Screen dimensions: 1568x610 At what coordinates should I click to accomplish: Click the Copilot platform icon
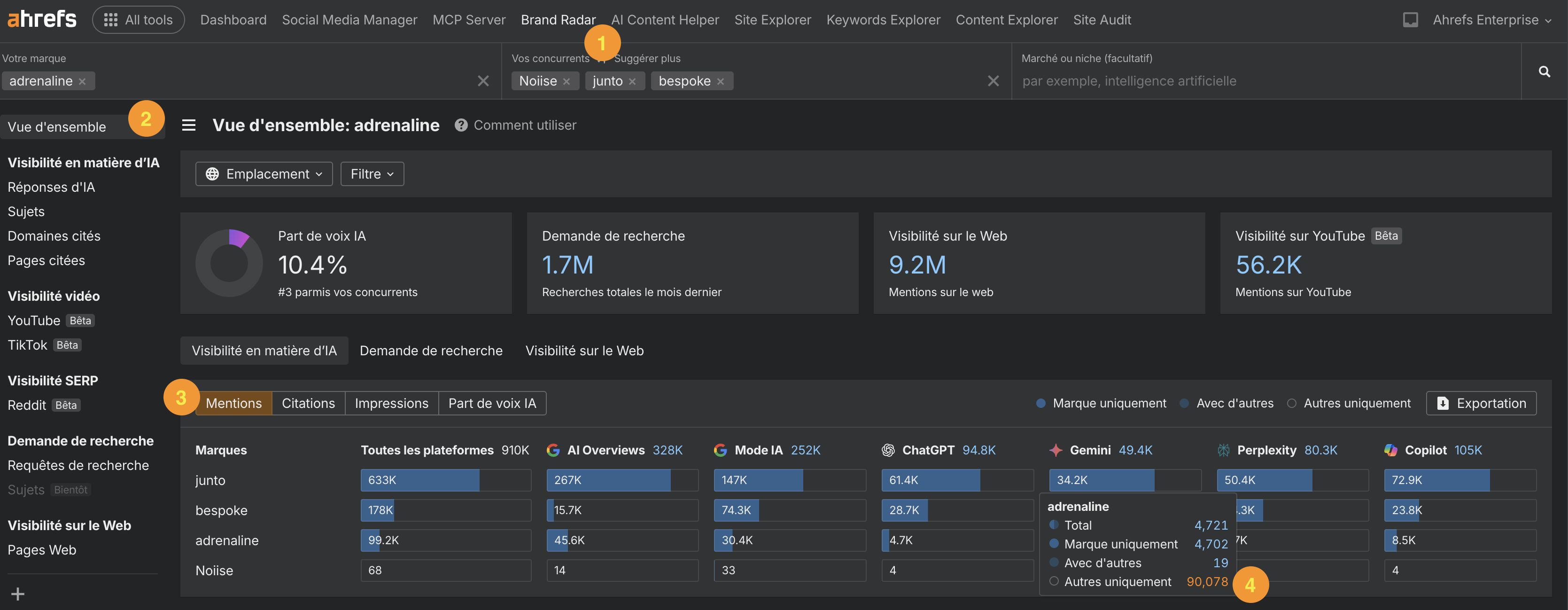tap(1391, 451)
